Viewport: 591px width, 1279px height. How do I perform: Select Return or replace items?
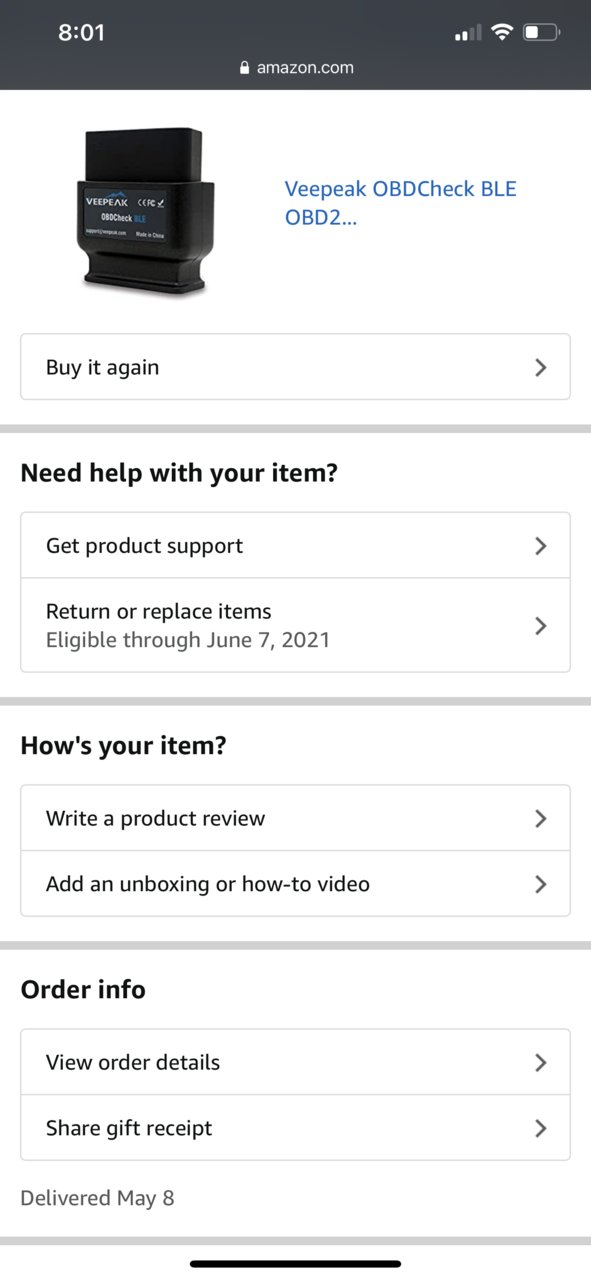coord(295,625)
